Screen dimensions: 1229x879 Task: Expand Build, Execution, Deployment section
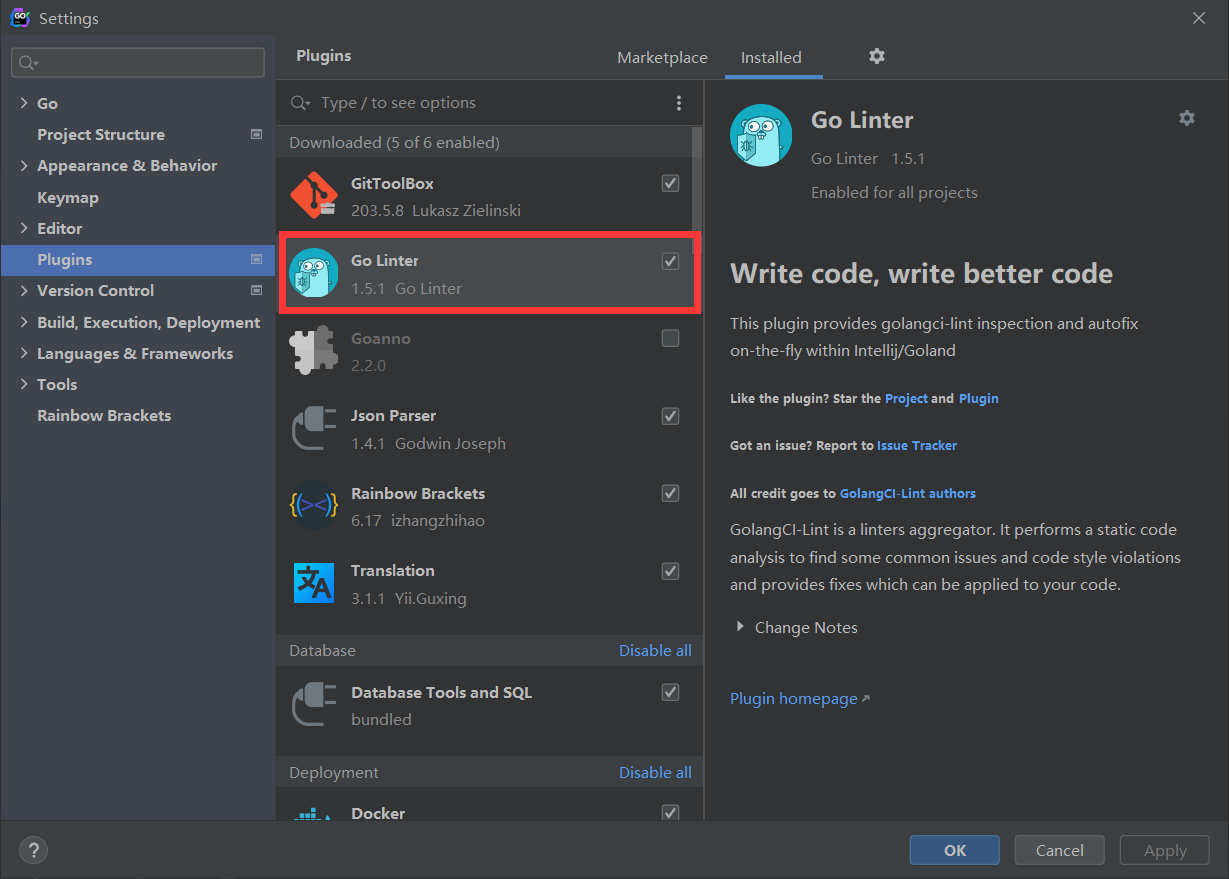coord(24,322)
